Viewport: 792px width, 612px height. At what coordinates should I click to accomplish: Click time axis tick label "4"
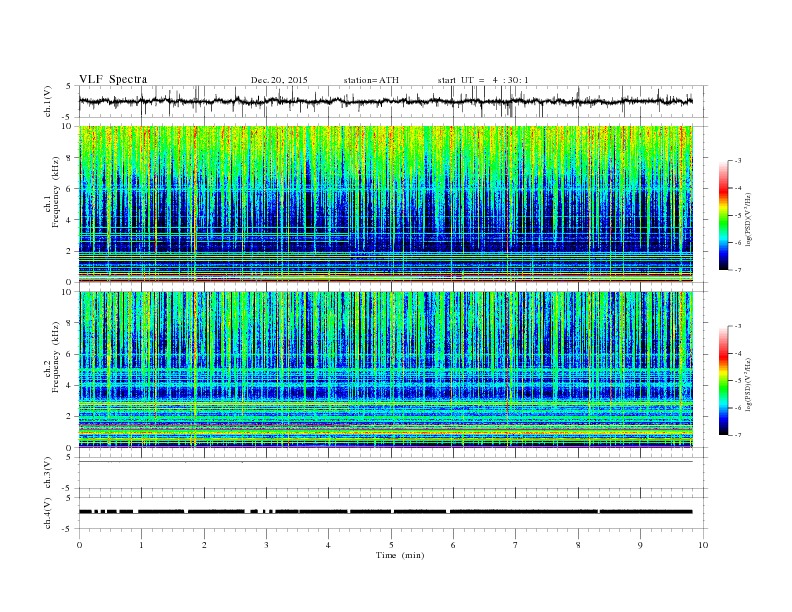tap(329, 545)
